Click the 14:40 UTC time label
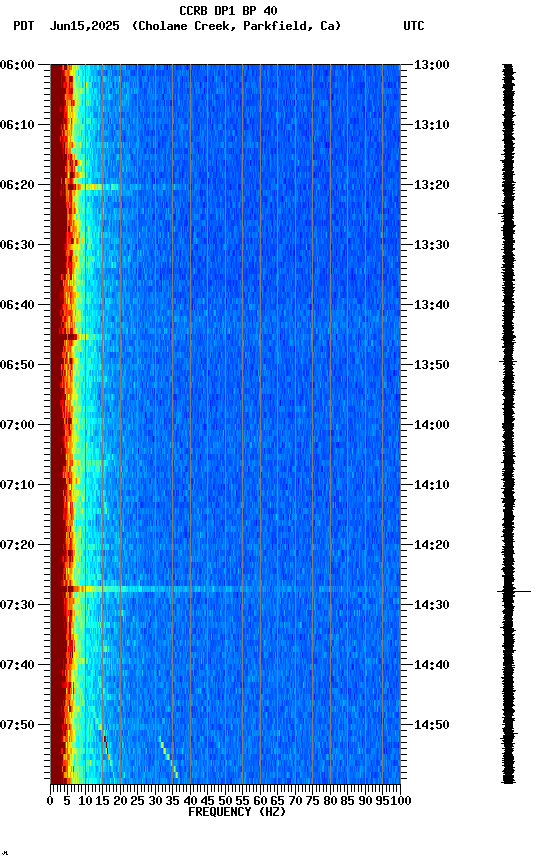 pos(432,666)
